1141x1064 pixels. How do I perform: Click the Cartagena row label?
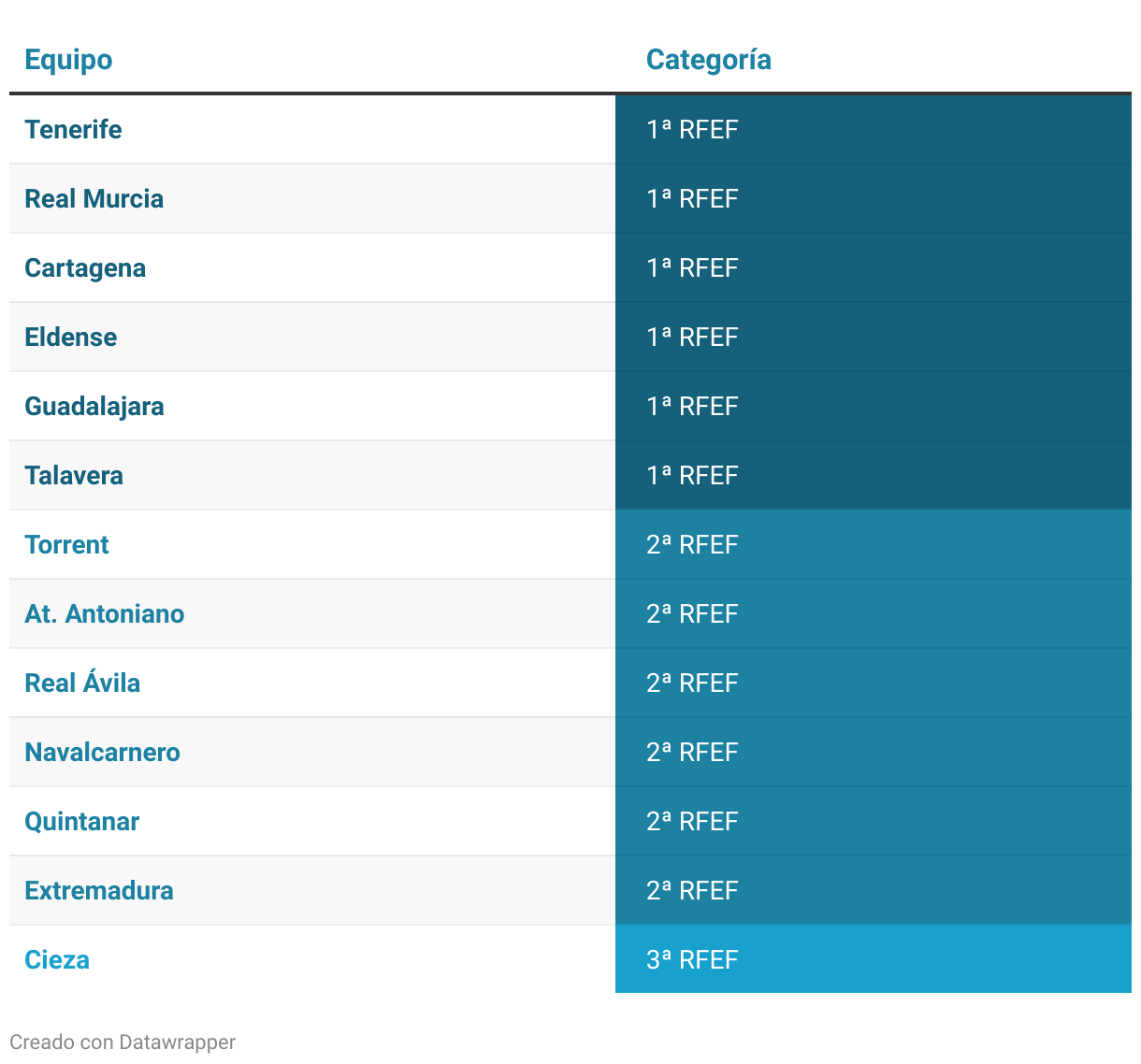click(85, 267)
